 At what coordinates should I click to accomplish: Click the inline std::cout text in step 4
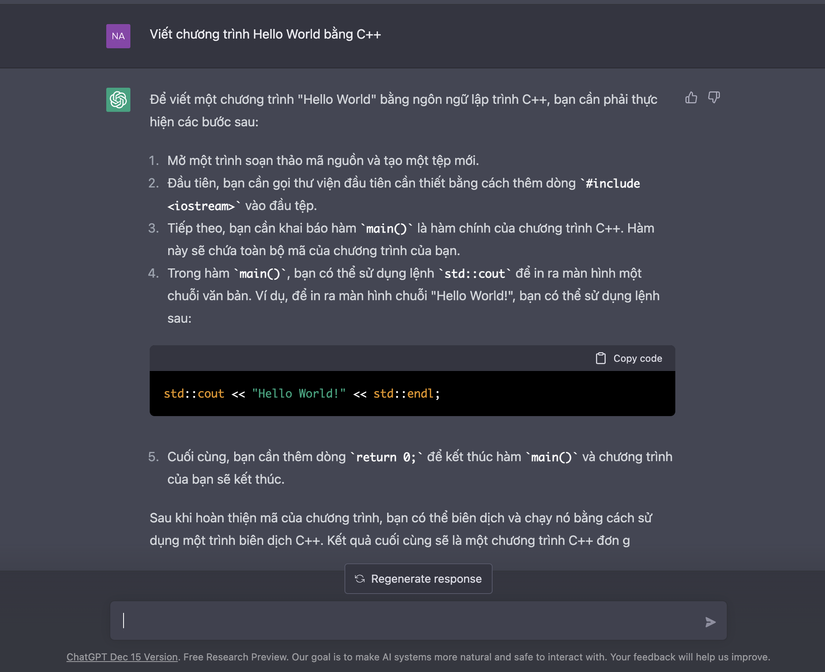click(477, 273)
